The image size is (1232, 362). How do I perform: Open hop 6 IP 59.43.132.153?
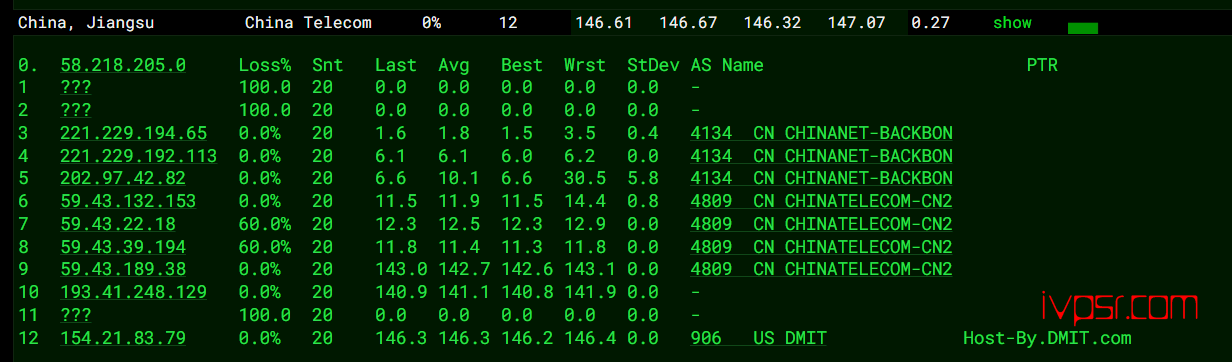[x=128, y=201]
